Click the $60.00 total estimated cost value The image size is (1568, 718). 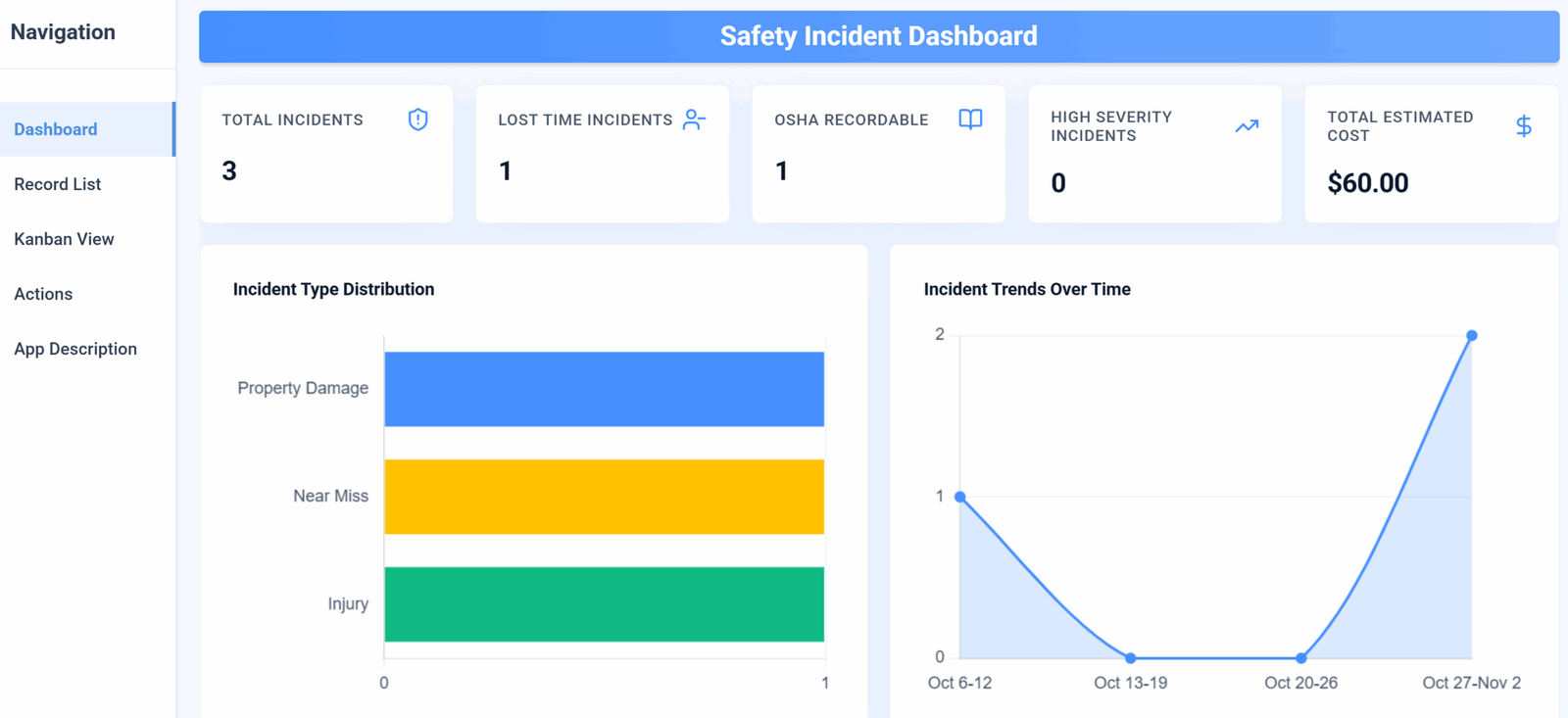pyautogui.click(x=1367, y=183)
